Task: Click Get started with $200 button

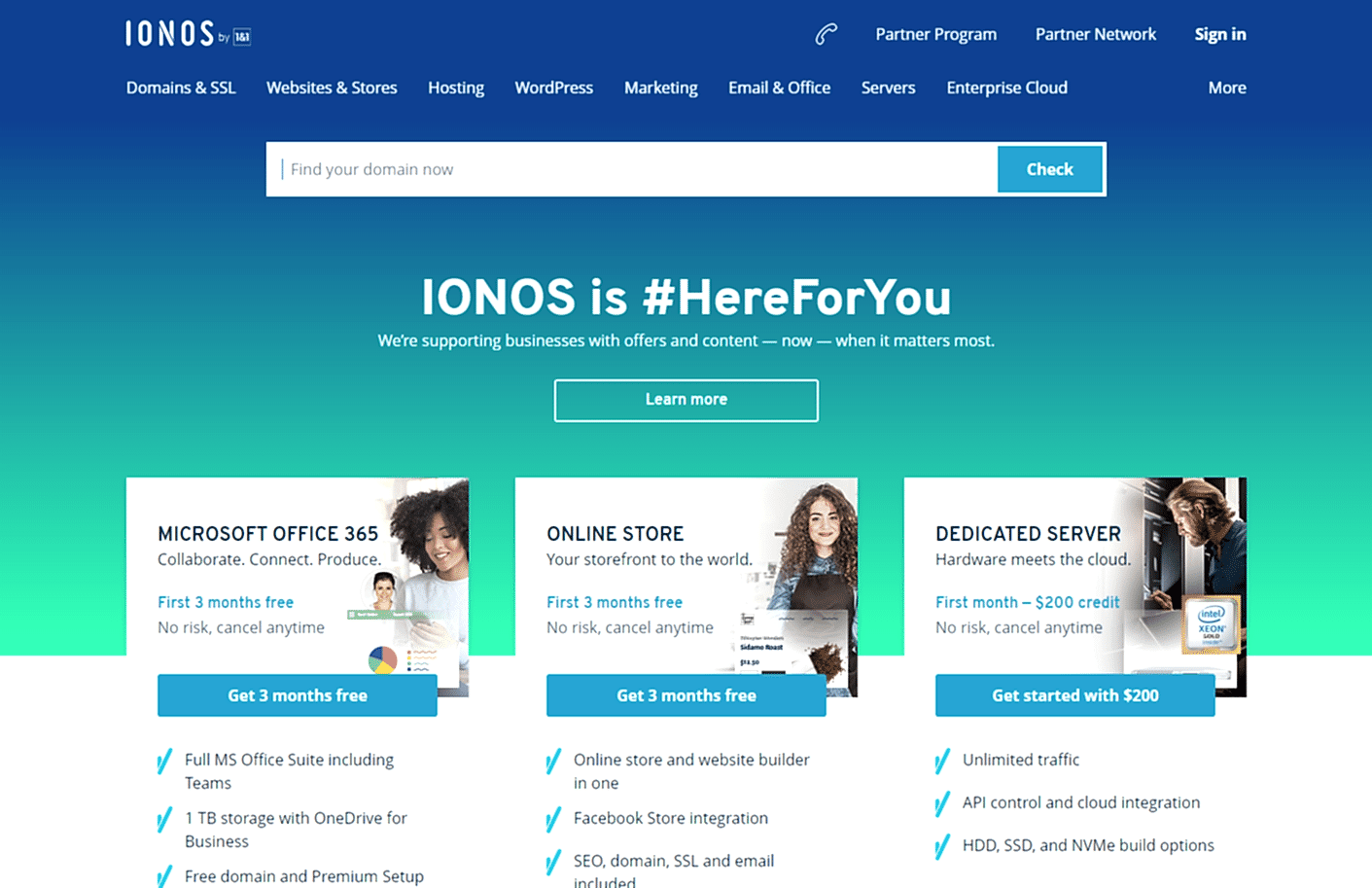Action: [x=1075, y=695]
